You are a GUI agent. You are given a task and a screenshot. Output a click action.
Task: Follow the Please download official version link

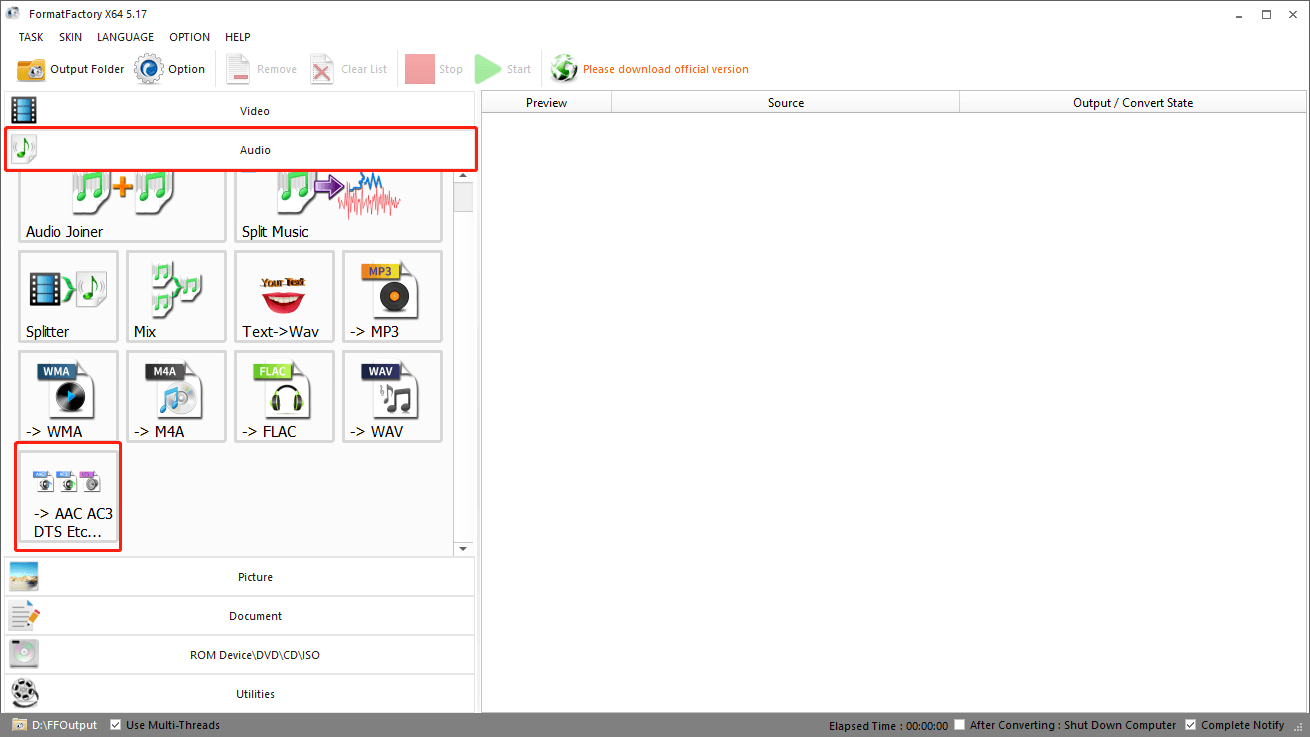coord(665,69)
